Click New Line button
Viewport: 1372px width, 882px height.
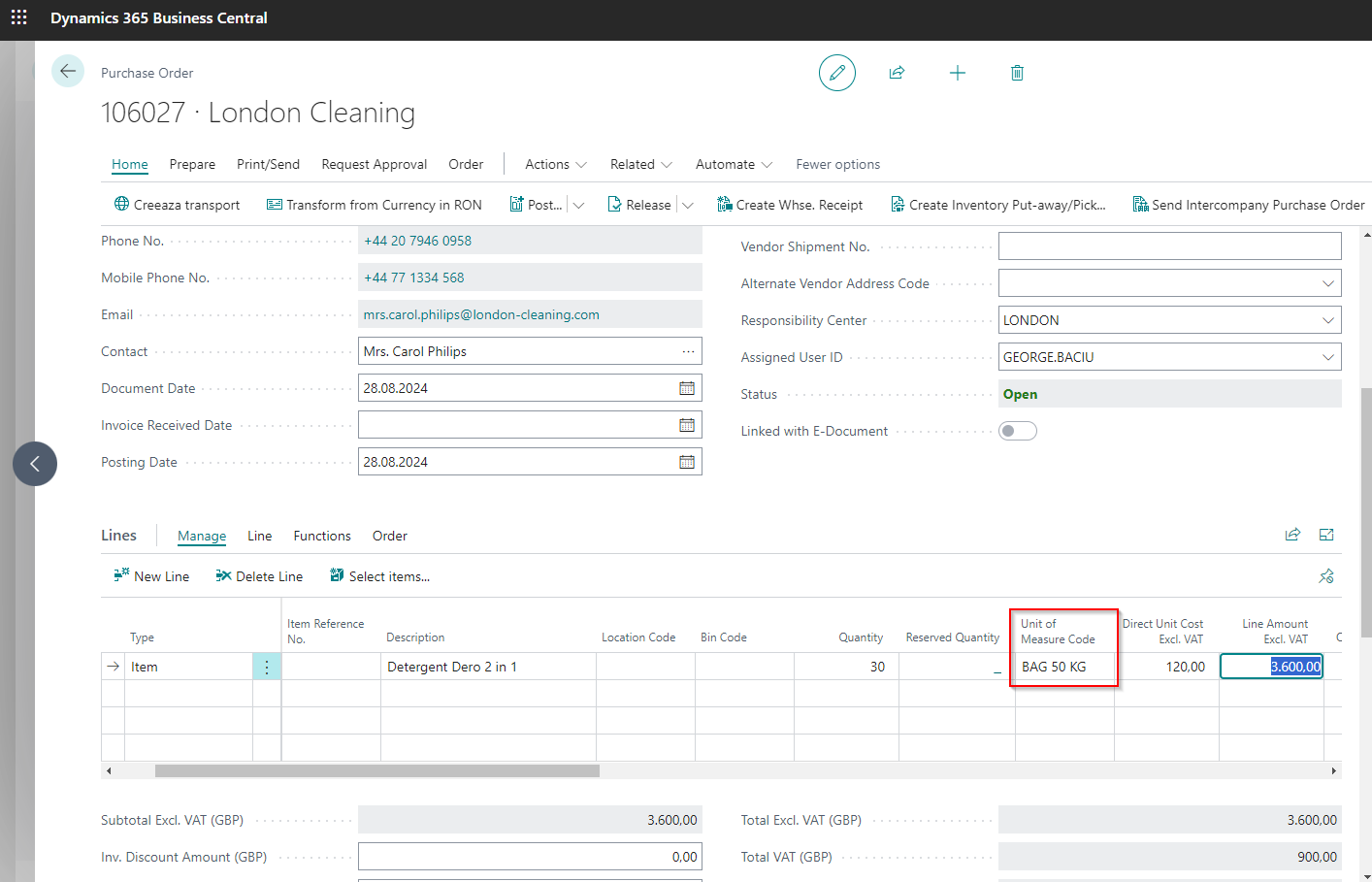point(151,576)
